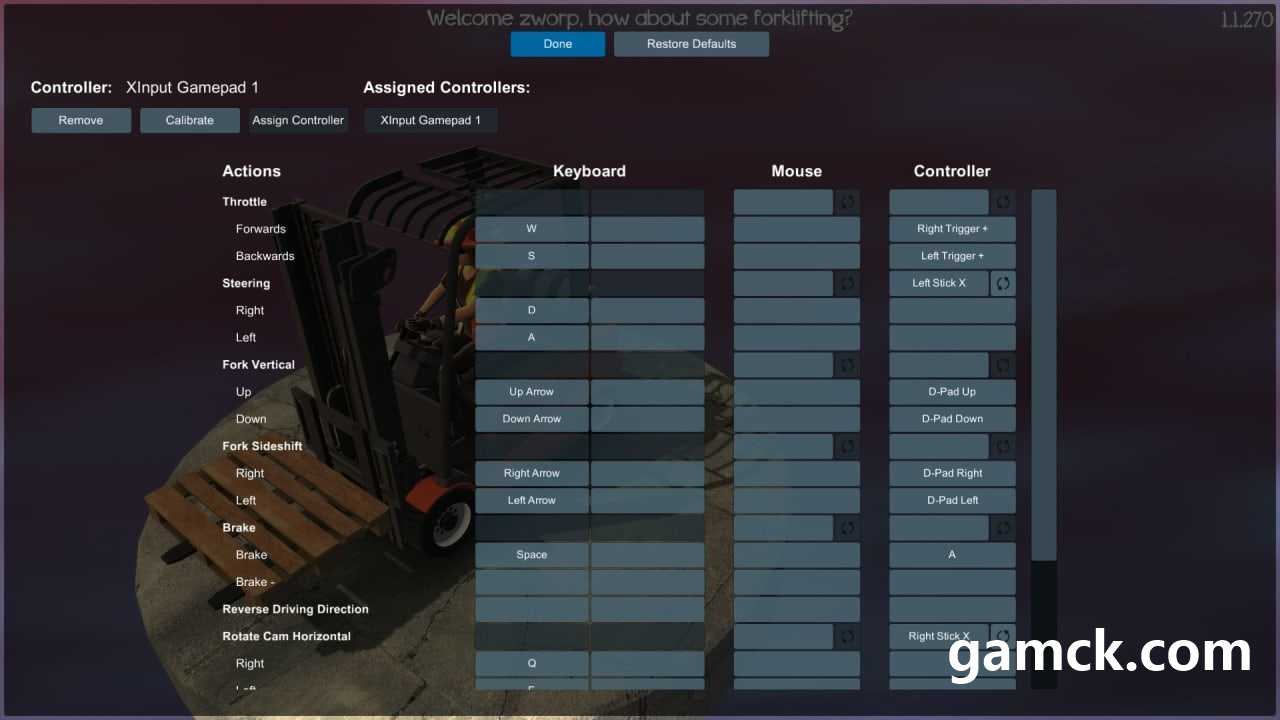Click Assign Controller button
Image resolution: width=1280 pixels, height=720 pixels.
298,120
